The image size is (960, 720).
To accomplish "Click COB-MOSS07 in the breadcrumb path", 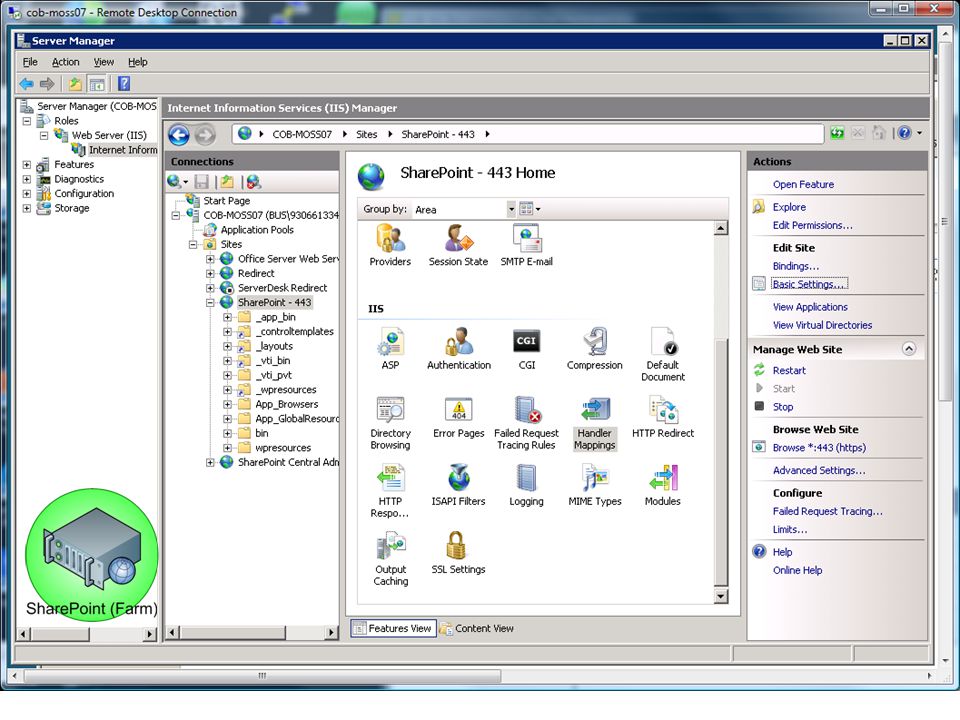I will (x=302, y=134).
